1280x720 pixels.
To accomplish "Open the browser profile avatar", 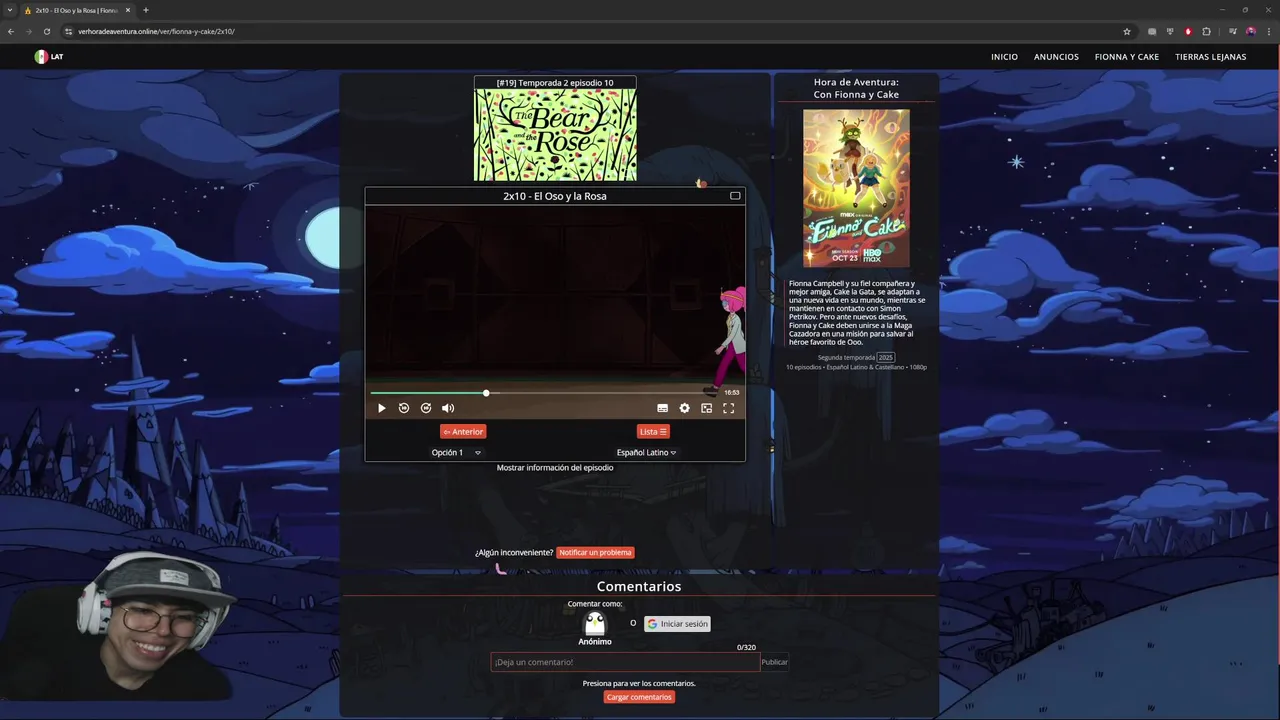I will click(1250, 31).
